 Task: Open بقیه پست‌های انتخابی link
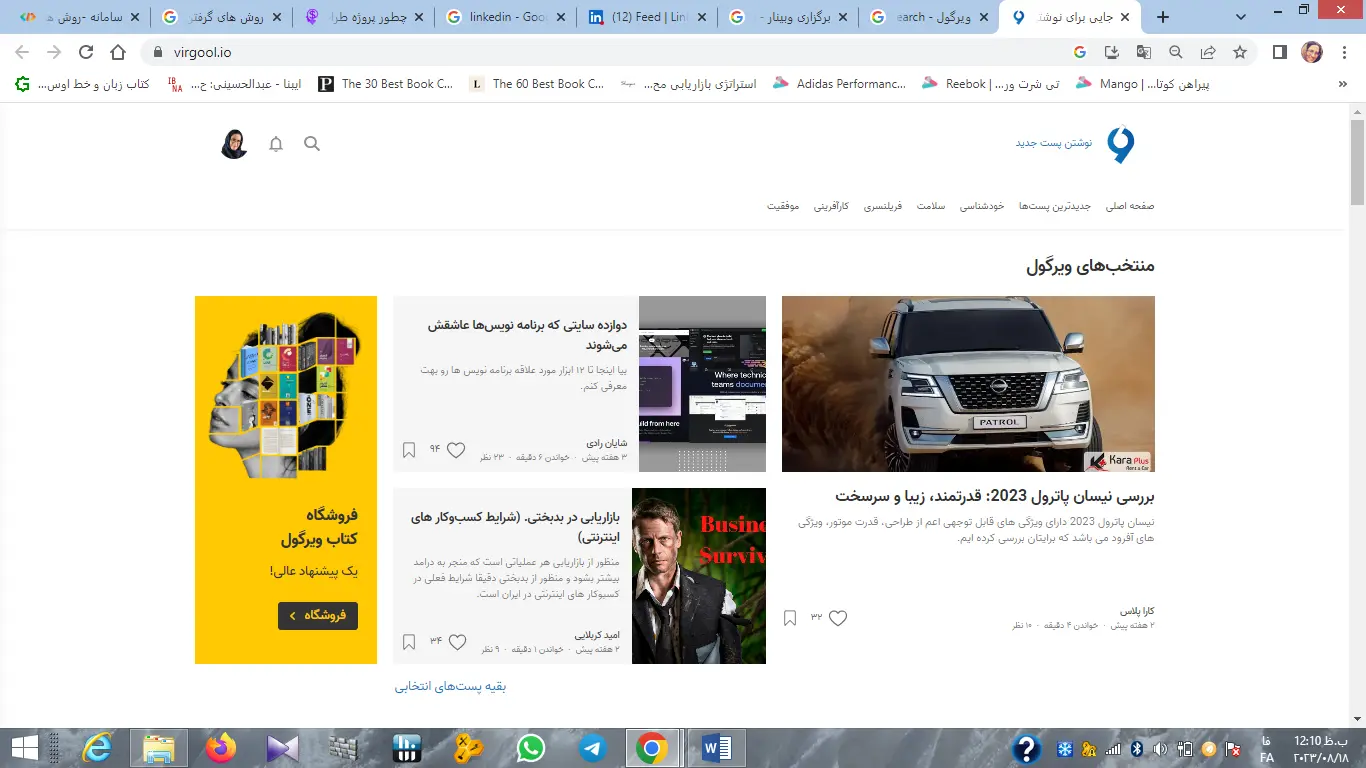(450, 687)
